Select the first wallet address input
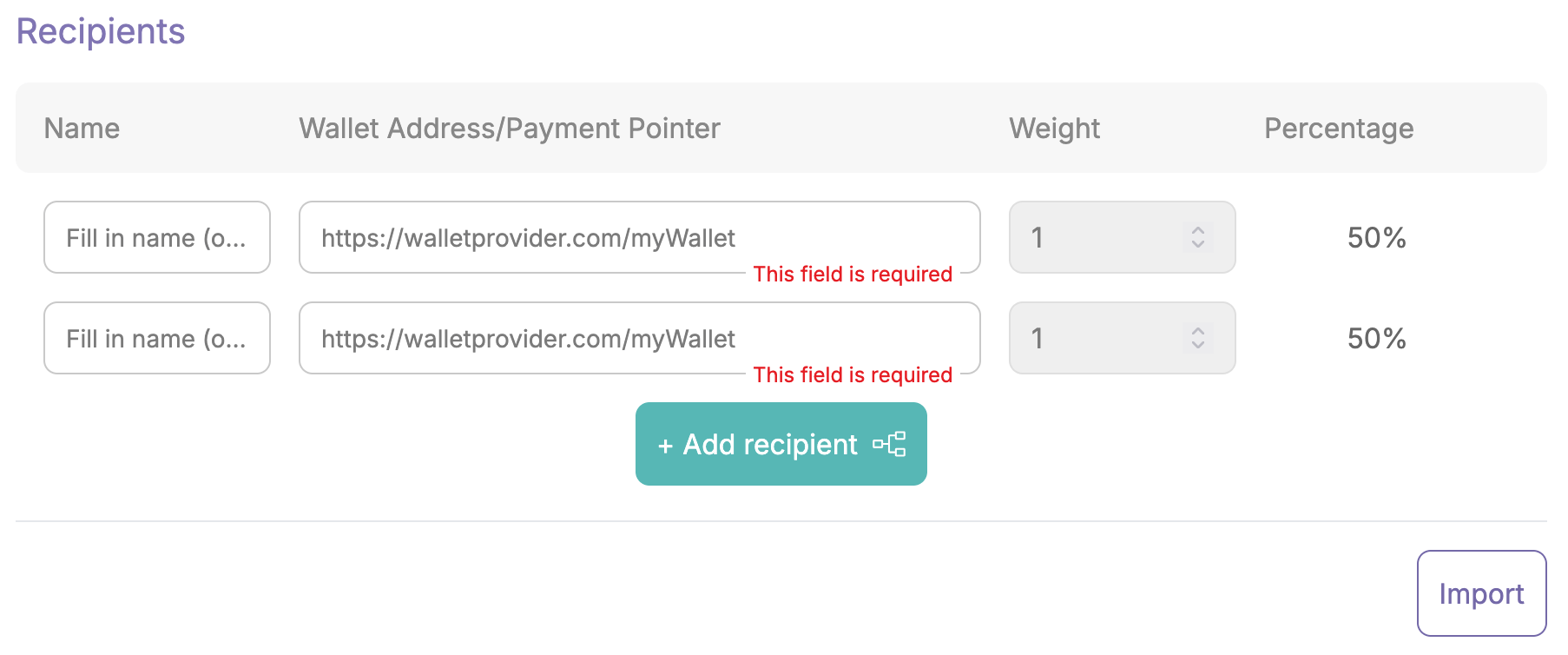The image size is (1568, 655). pyautogui.click(x=638, y=237)
